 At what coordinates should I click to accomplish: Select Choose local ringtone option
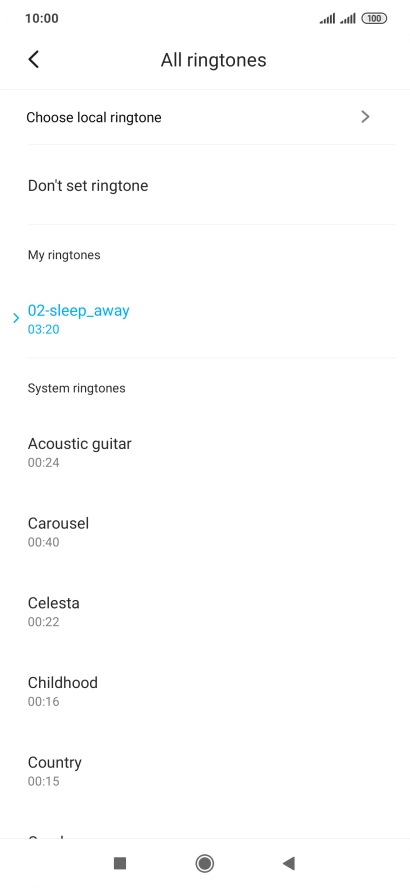click(x=205, y=117)
